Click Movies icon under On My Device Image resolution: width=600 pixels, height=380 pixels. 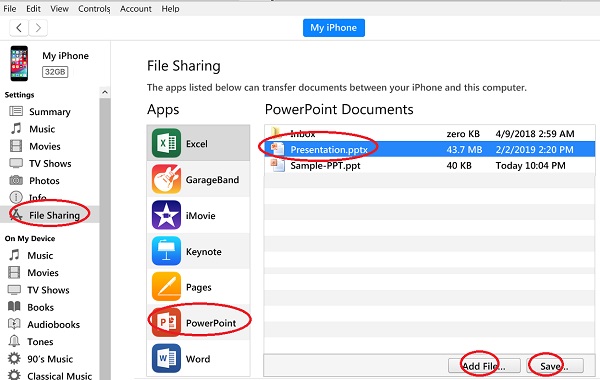click(x=14, y=272)
